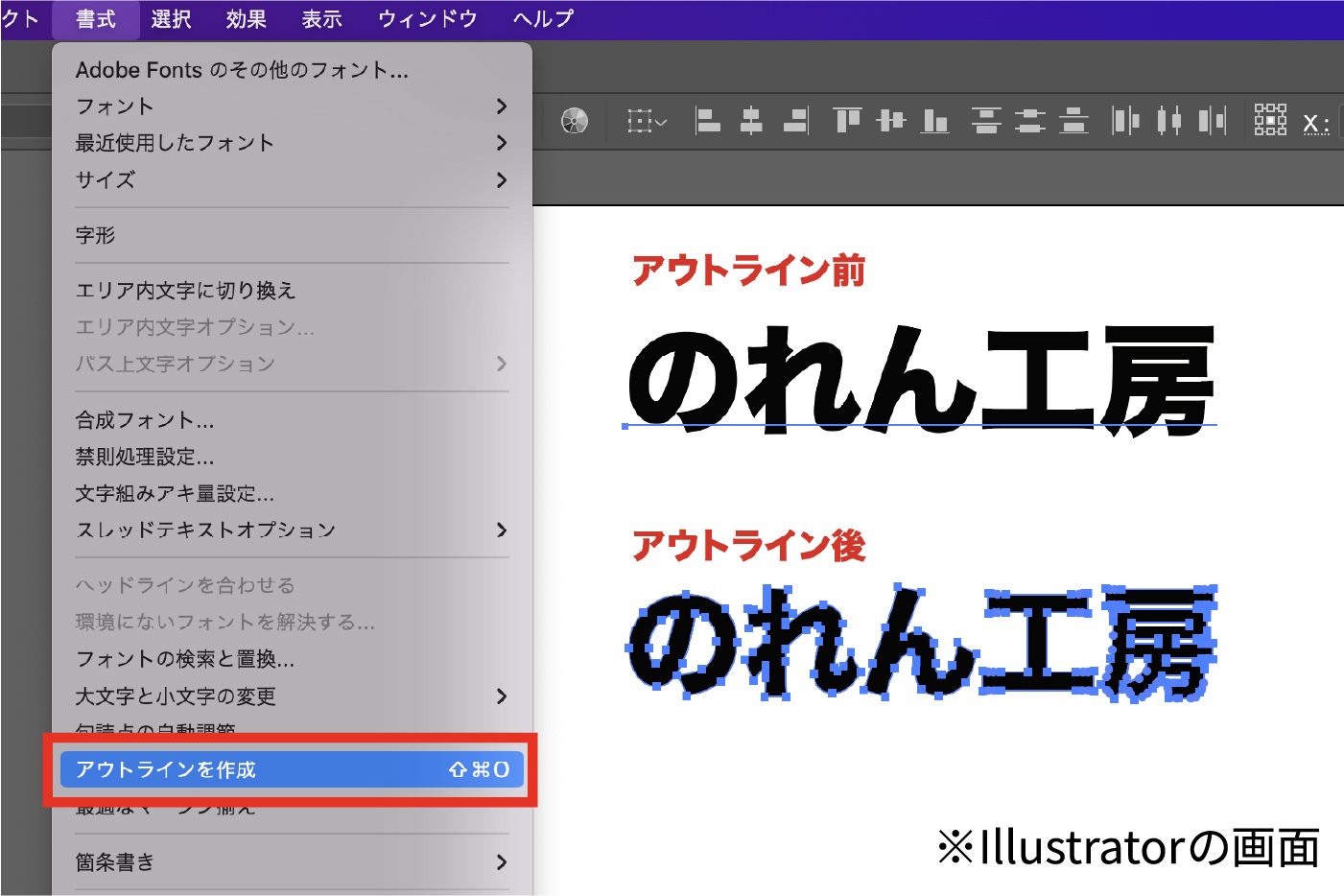
Task: Open 文字組みアキ量設定... settings
Action: (292, 494)
